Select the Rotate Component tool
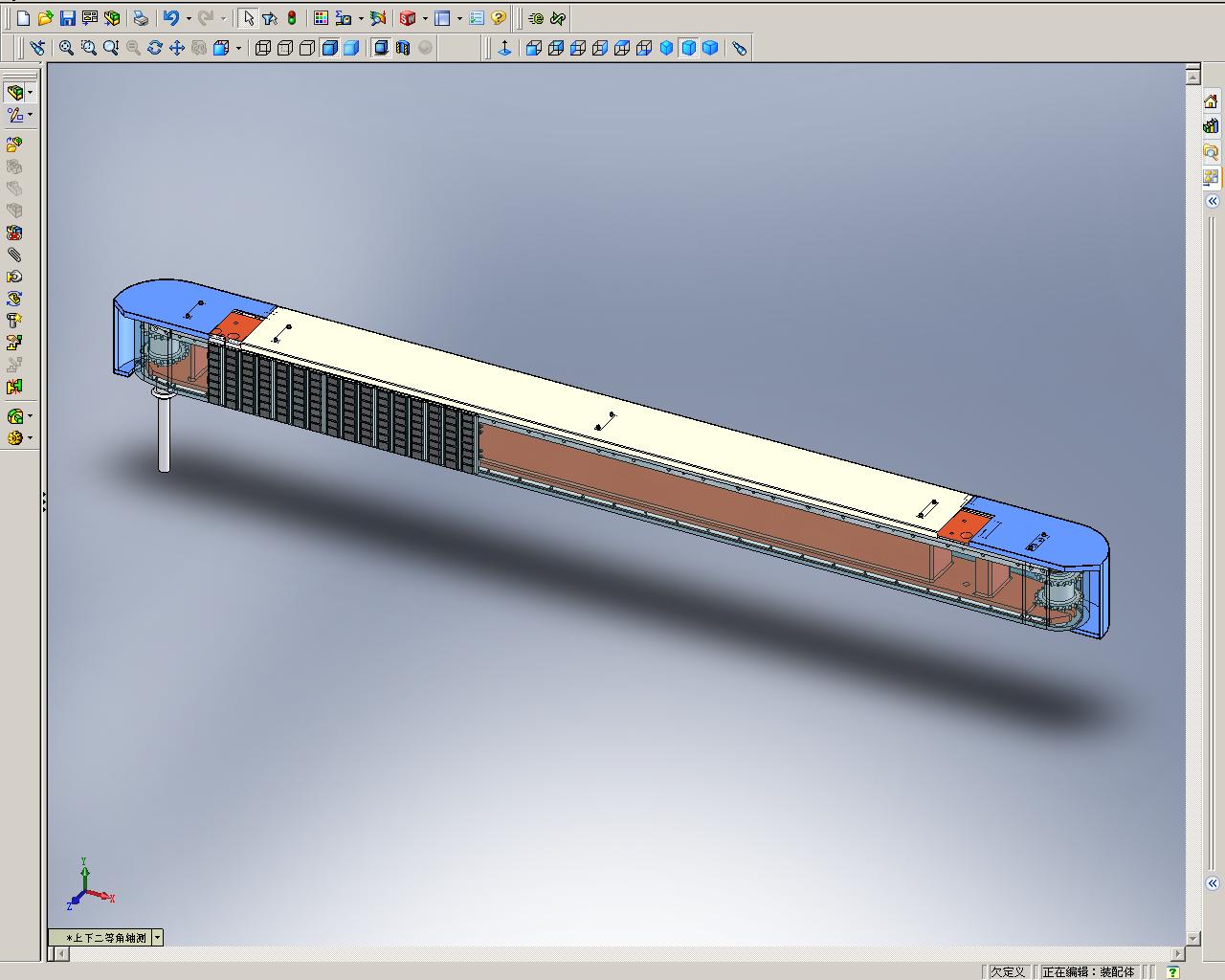The image size is (1225, 980). click(14, 299)
